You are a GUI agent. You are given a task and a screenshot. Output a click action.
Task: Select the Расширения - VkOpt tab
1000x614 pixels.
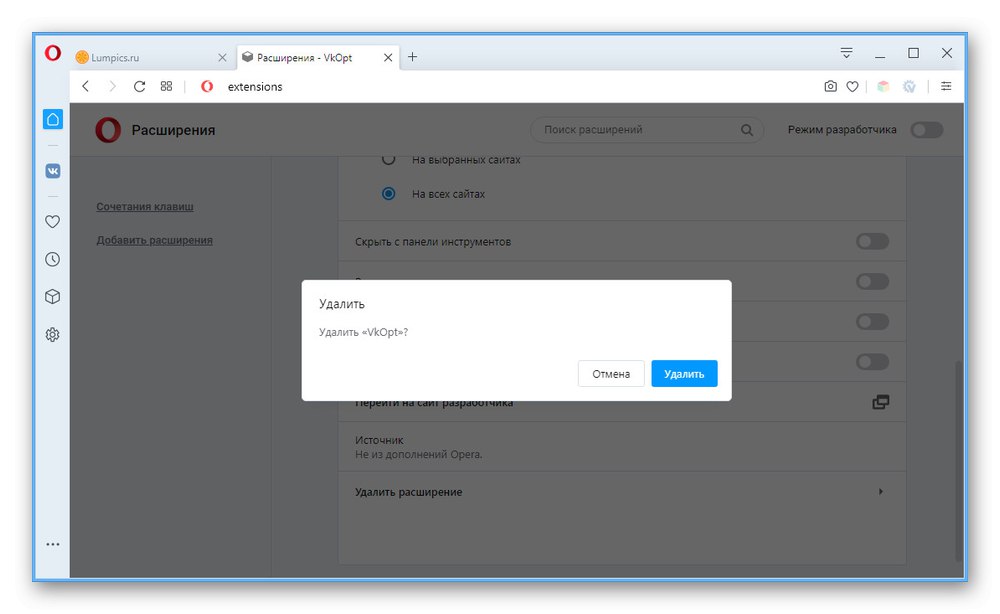312,57
